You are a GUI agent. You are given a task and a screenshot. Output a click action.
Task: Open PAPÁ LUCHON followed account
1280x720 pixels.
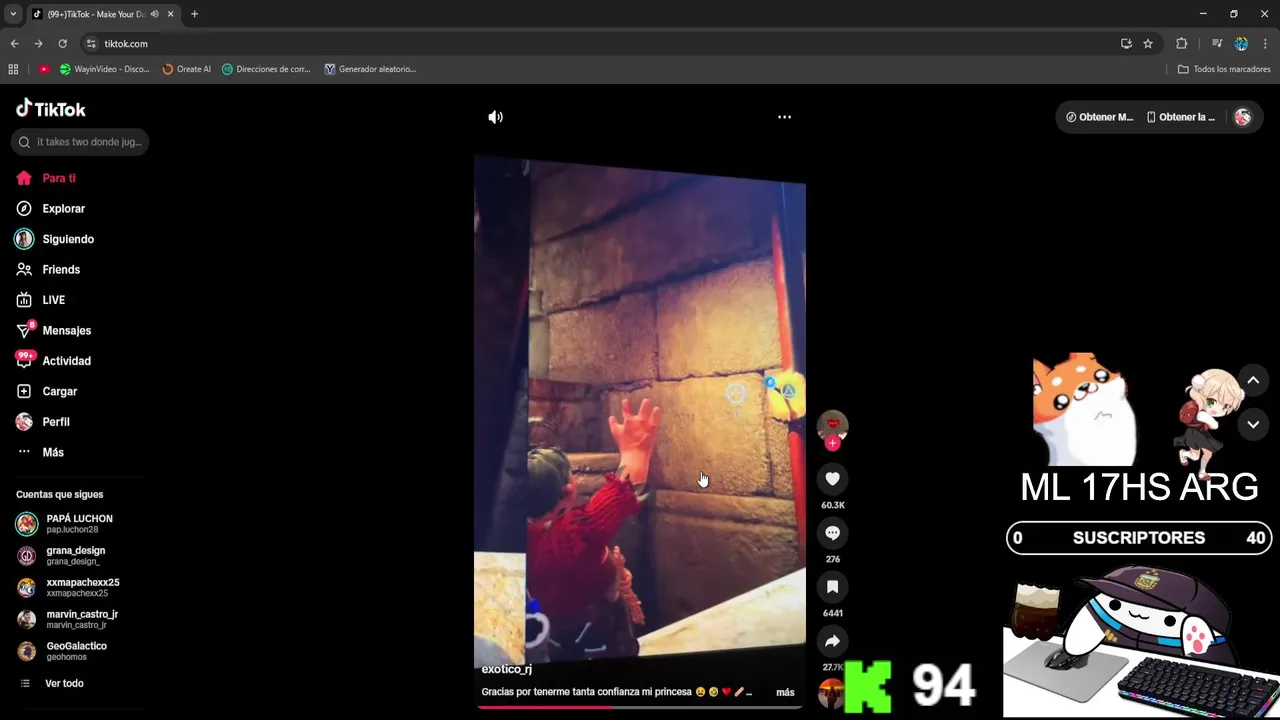pyautogui.click(x=80, y=524)
